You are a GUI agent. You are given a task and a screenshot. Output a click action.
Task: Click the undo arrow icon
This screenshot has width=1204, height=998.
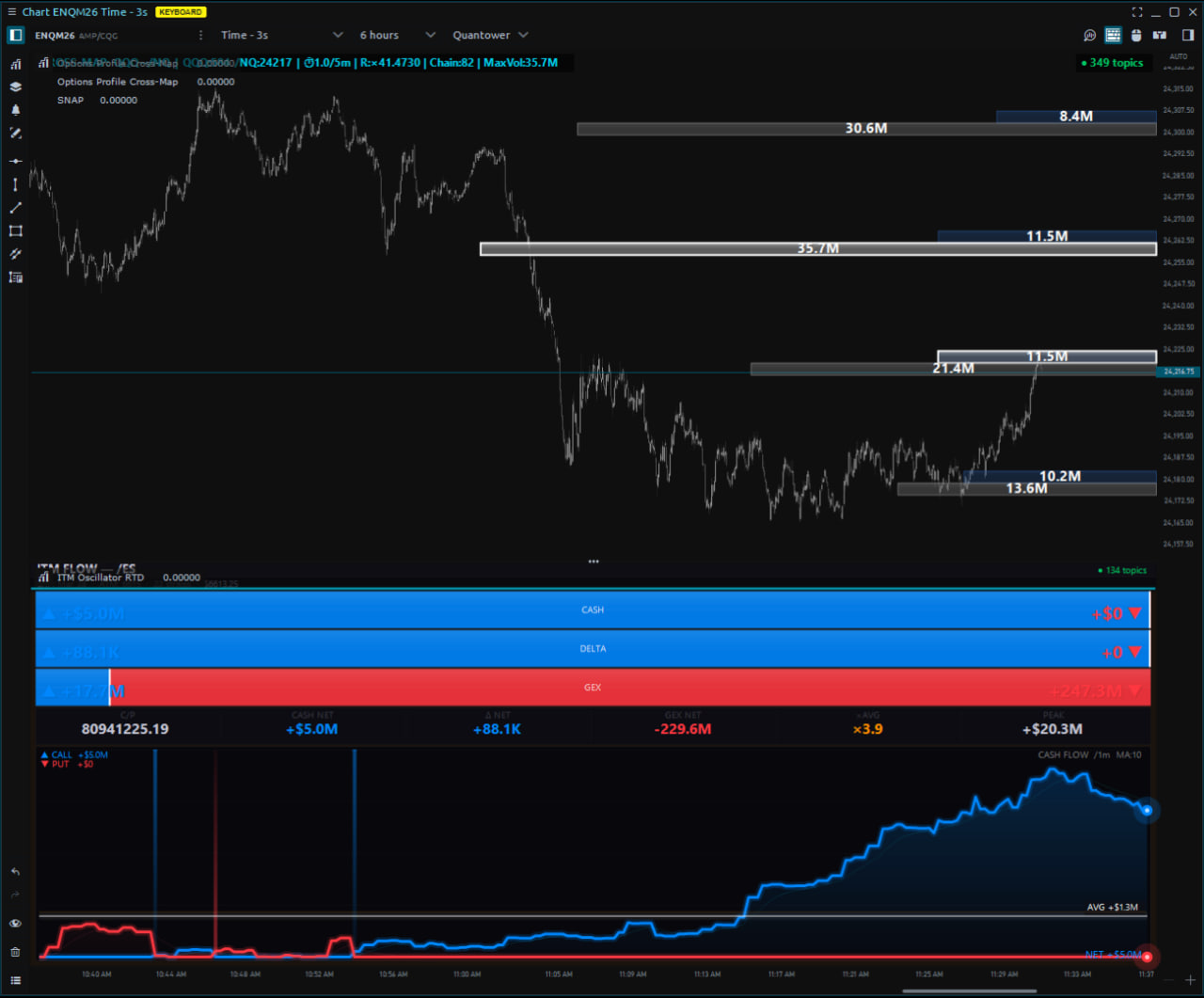pyautogui.click(x=15, y=872)
